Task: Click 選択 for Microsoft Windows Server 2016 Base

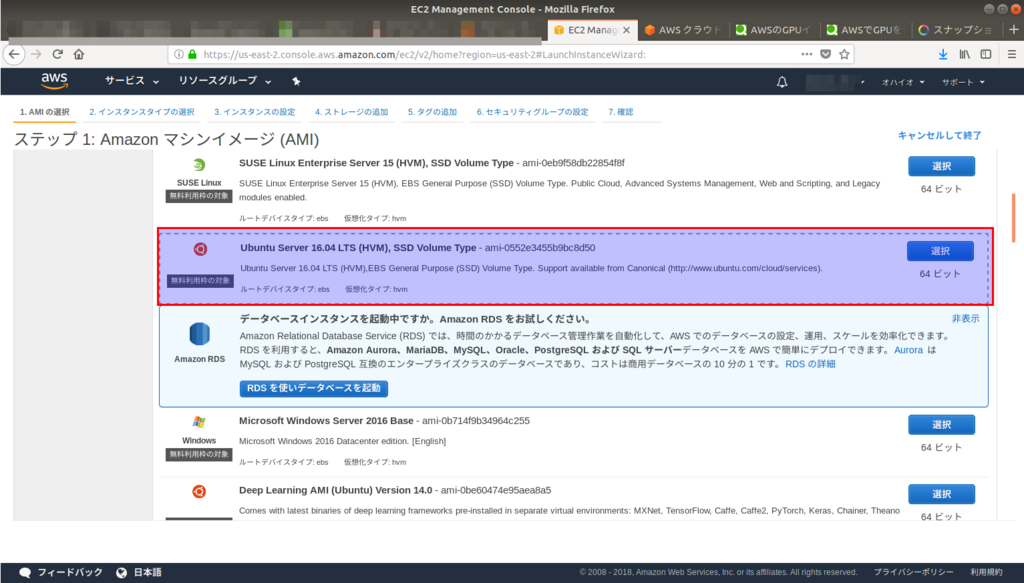Action: [x=941, y=424]
